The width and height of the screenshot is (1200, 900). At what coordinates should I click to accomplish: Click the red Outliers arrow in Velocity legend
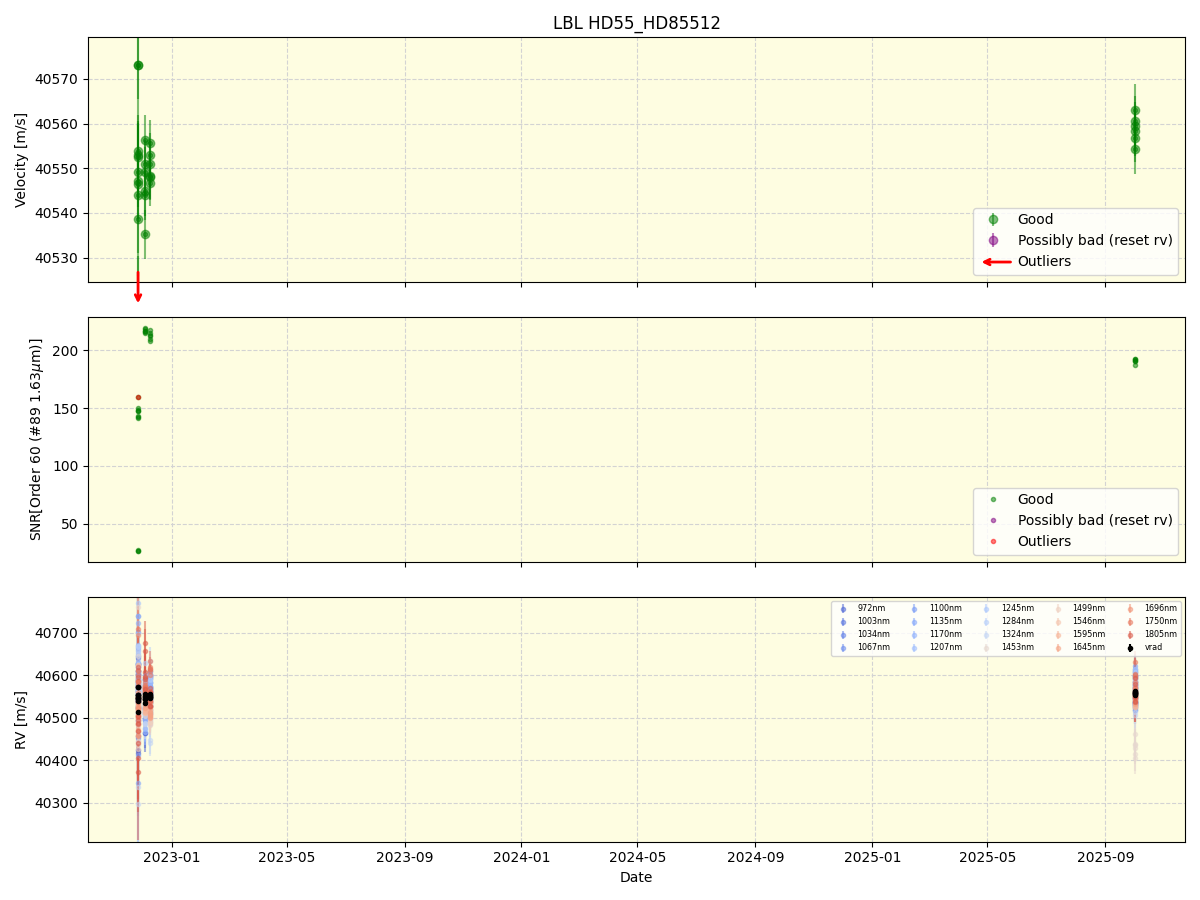coord(996,262)
